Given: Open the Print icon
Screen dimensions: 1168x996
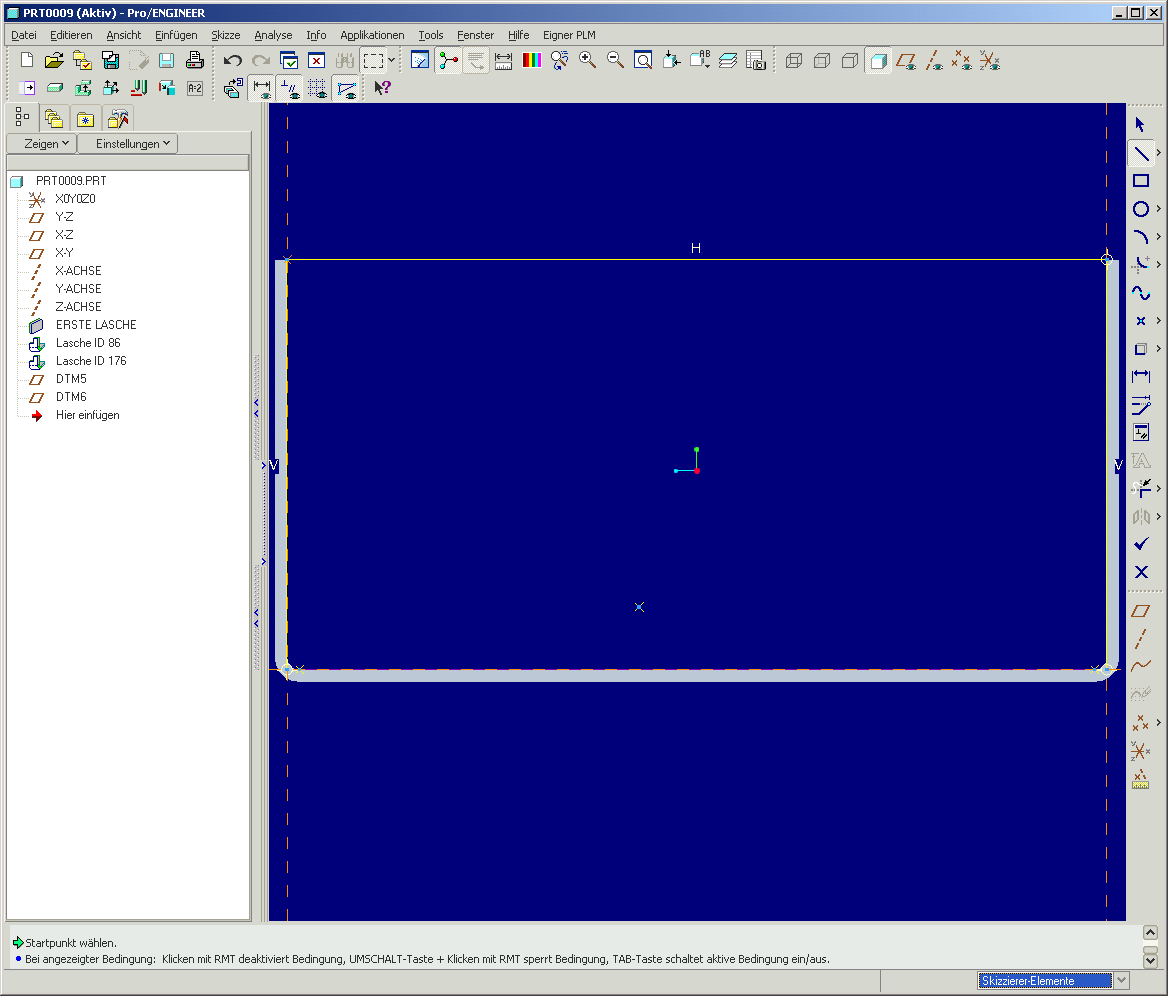Looking at the screenshot, I should (x=194, y=61).
